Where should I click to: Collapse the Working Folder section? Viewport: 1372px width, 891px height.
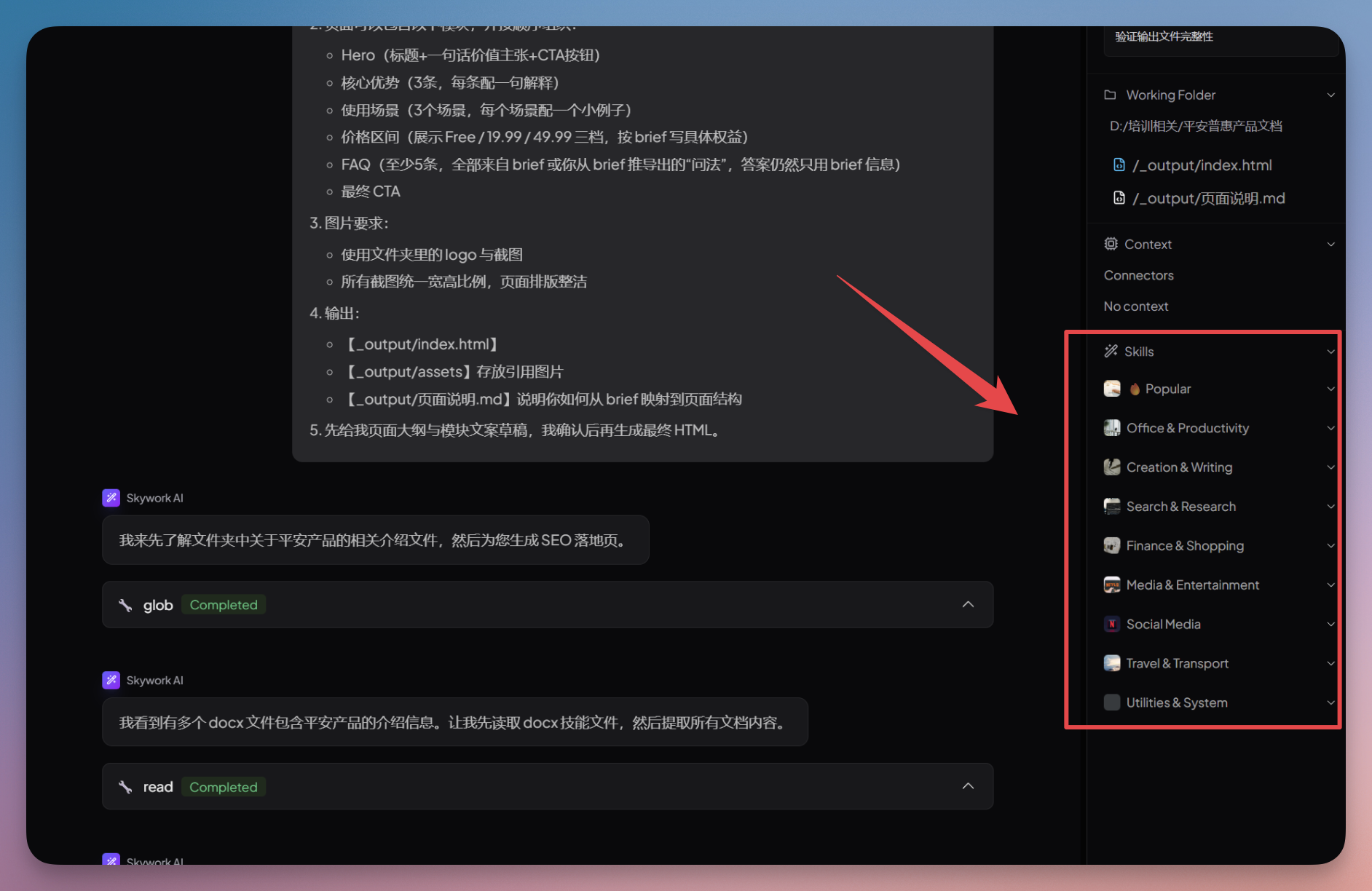click(x=1331, y=95)
